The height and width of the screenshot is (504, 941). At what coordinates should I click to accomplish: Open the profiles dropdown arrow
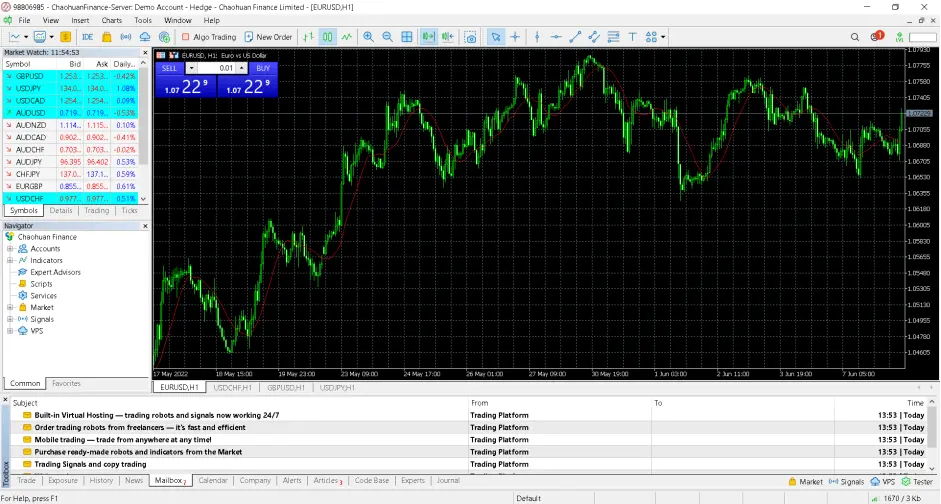[x=52, y=37]
